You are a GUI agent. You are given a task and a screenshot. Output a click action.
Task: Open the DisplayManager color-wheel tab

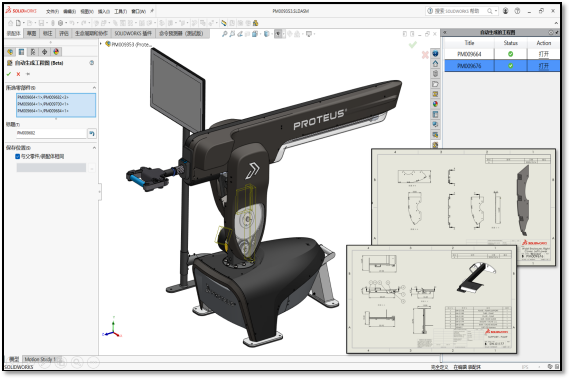point(56,52)
